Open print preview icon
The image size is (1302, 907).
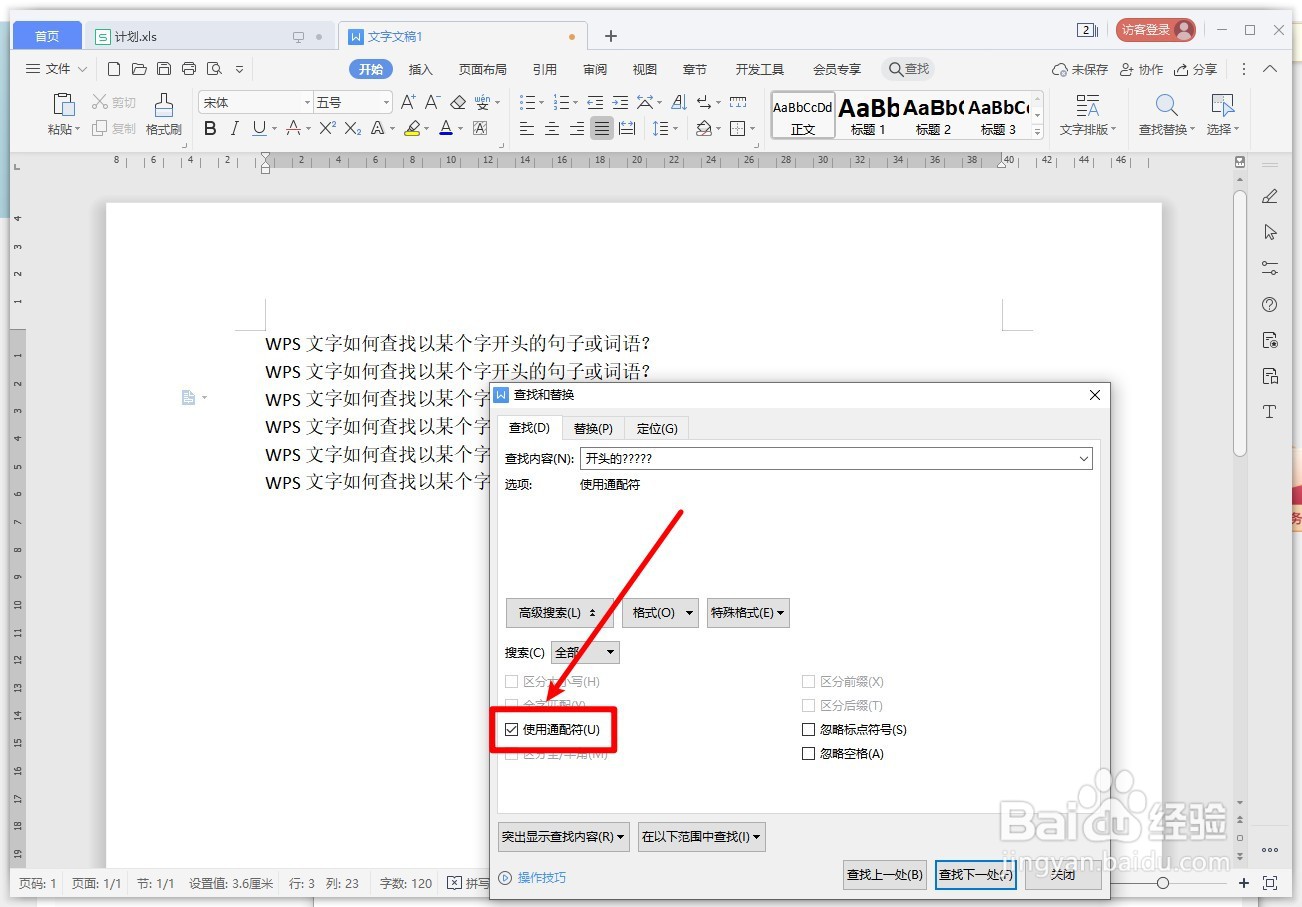click(x=214, y=69)
